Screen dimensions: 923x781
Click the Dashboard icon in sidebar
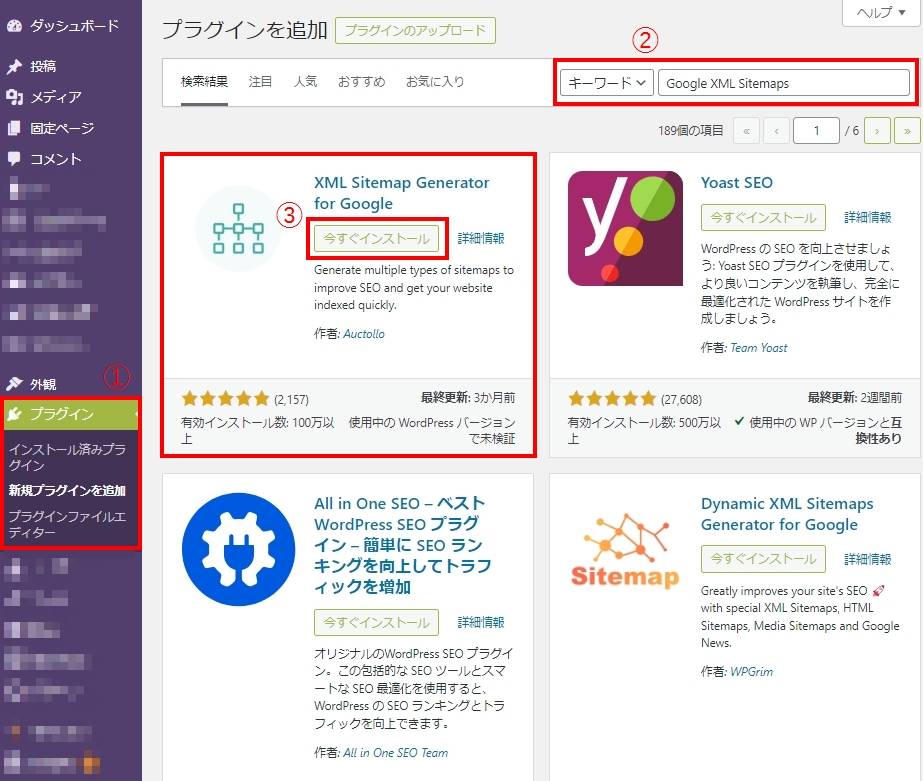tap(14, 26)
